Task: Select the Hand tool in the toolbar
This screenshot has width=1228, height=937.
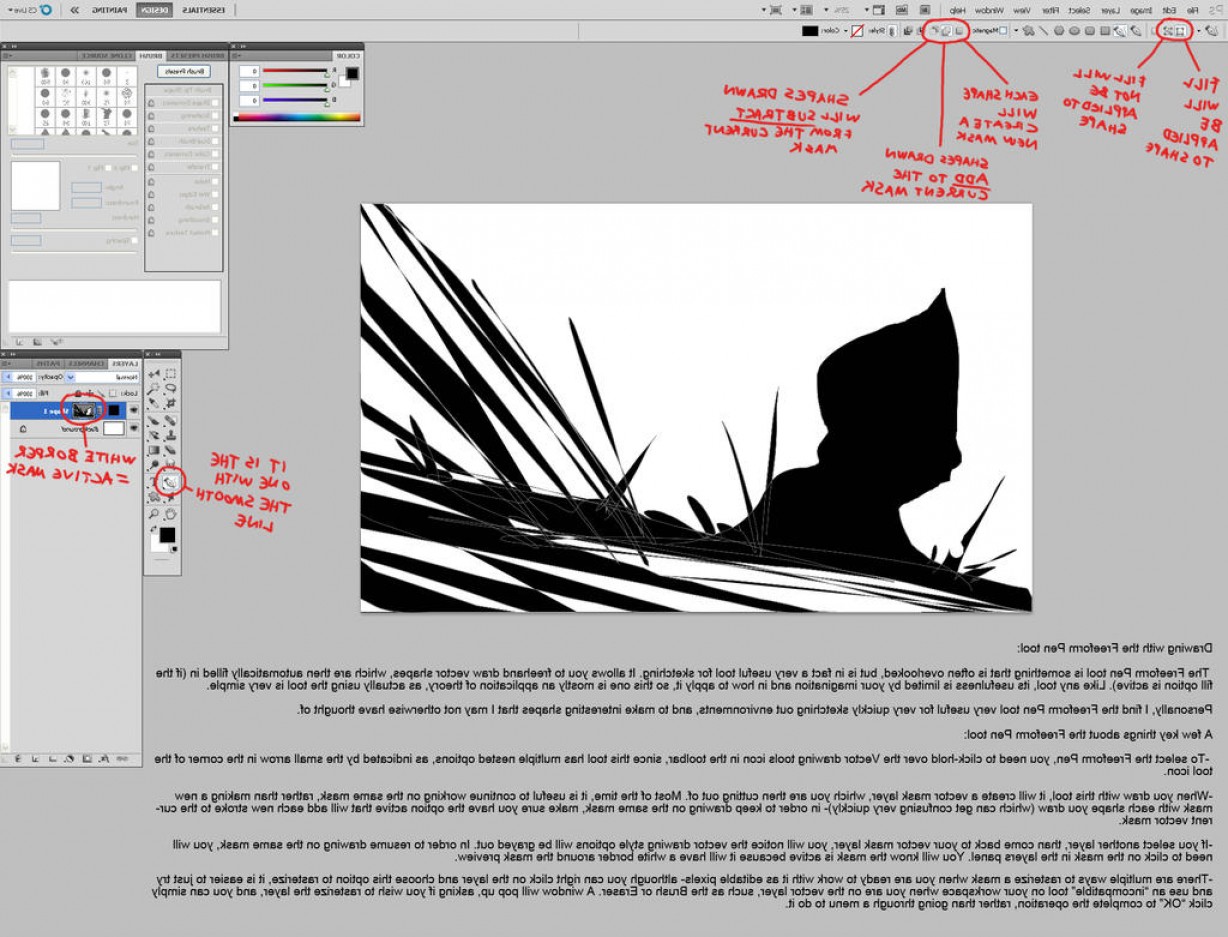Action: coord(170,514)
